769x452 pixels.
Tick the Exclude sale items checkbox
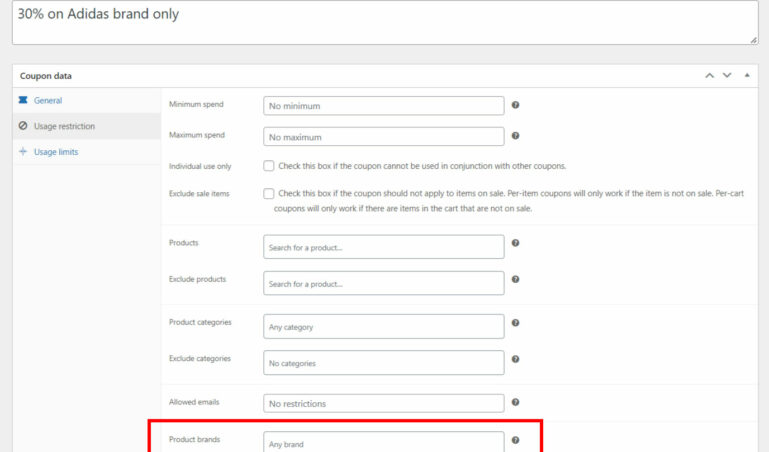click(x=269, y=194)
